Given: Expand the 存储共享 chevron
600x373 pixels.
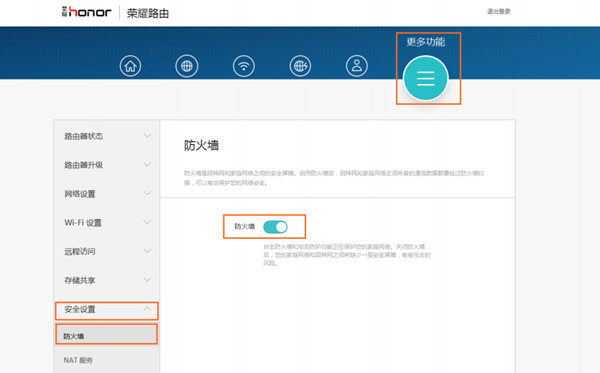Looking at the screenshot, I should pyautogui.click(x=147, y=280).
